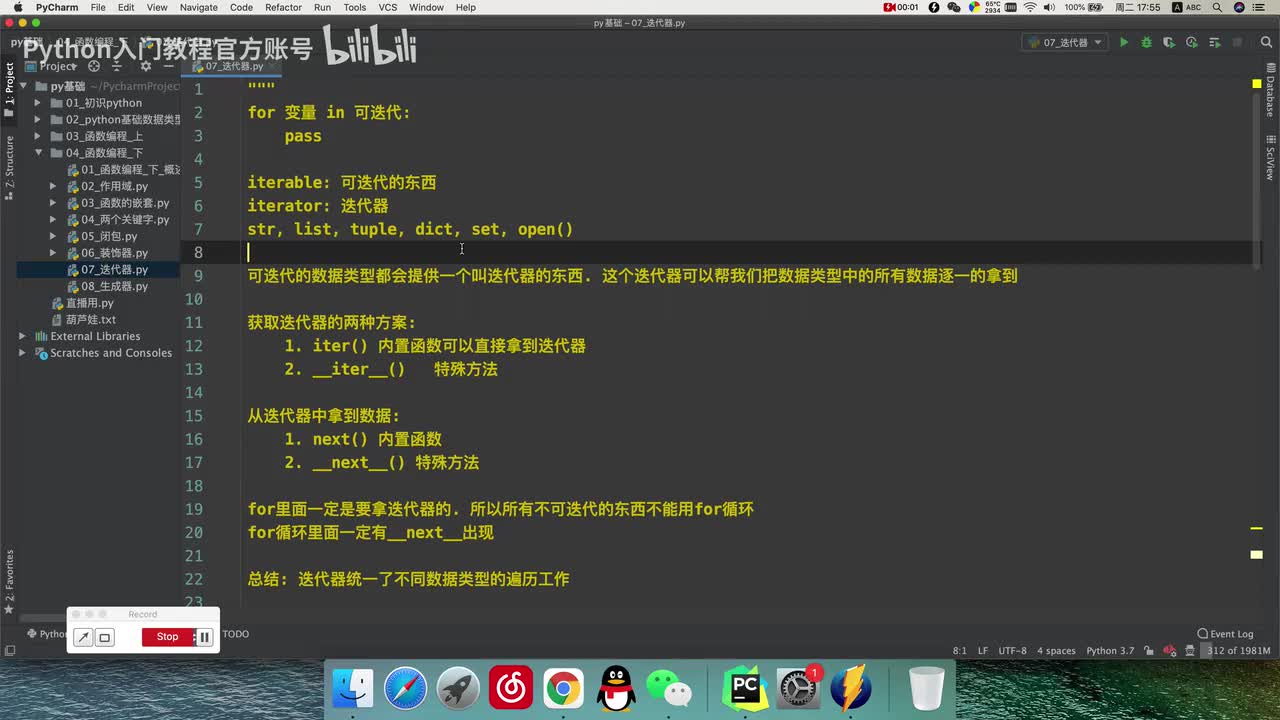Select the arrow tool in Record window
The width and height of the screenshot is (1280, 720).
(x=84, y=637)
